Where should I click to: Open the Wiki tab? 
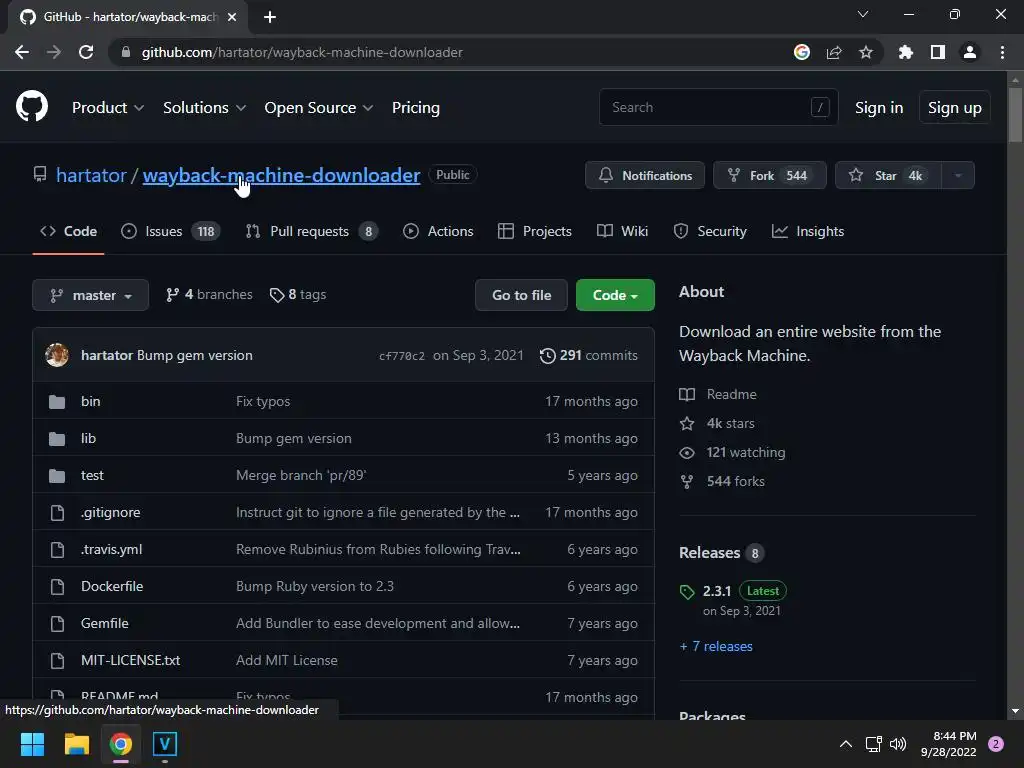click(x=622, y=231)
